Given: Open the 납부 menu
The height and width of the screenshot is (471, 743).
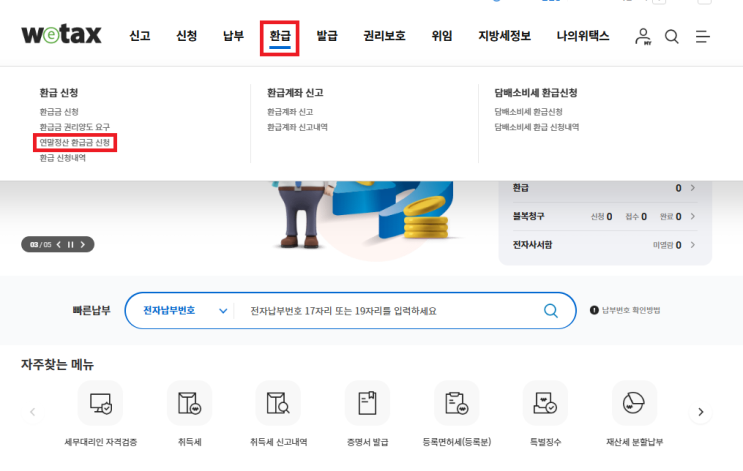Looking at the screenshot, I should [234, 36].
